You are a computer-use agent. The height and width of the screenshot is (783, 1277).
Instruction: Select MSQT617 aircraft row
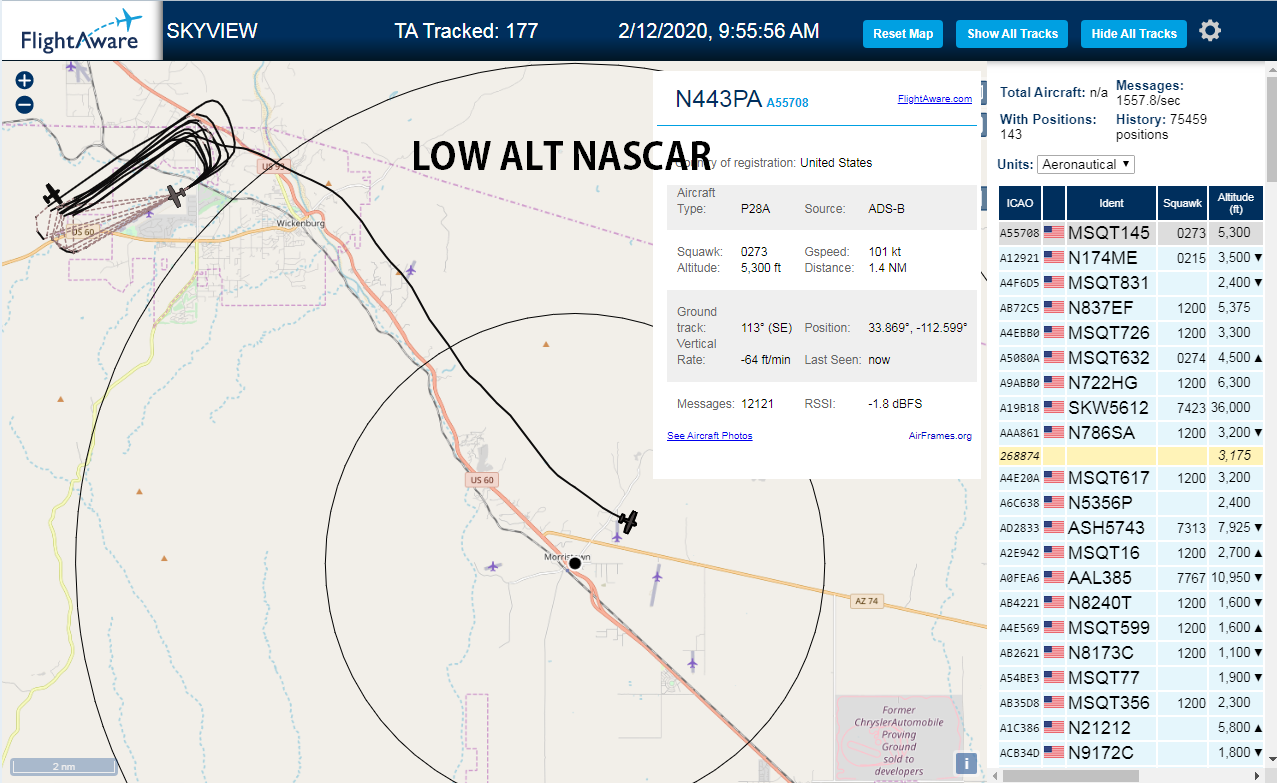pyautogui.click(x=1131, y=478)
